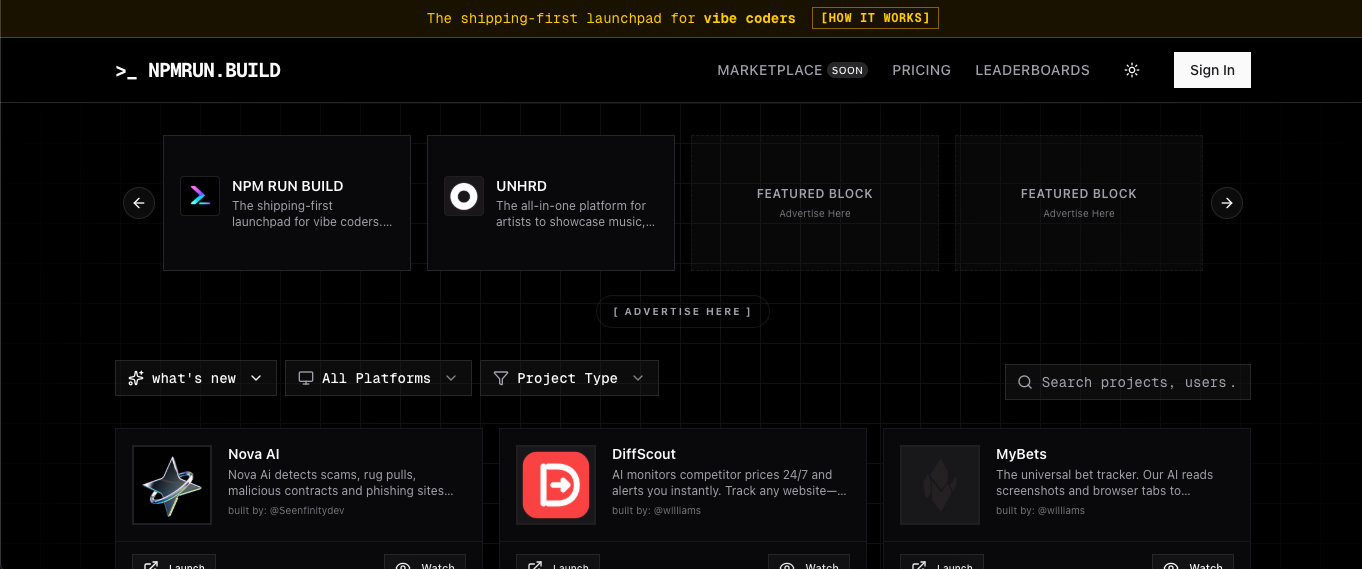Expand the All Platforms filter dropdown

[x=378, y=378]
